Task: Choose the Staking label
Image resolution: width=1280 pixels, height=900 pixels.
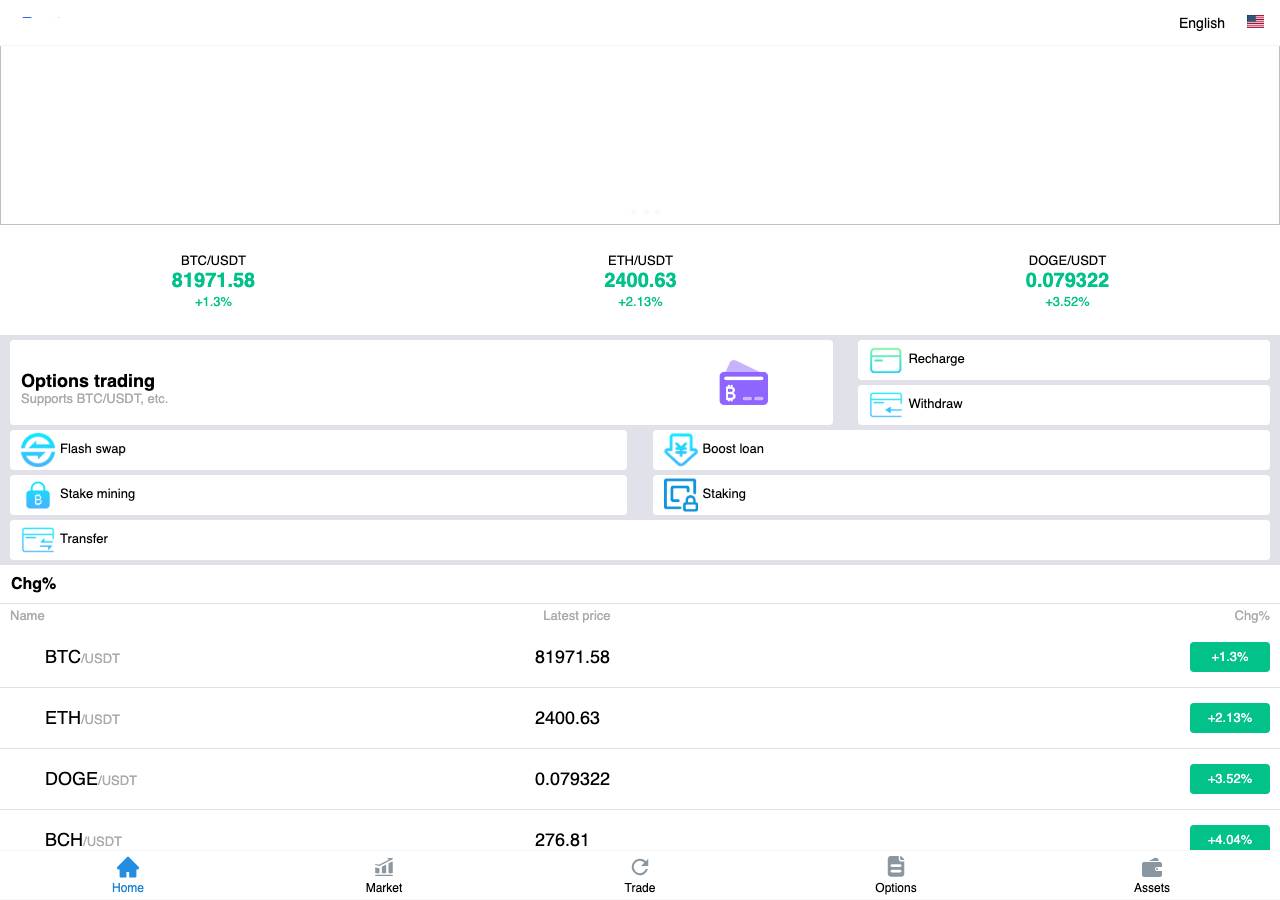Action: 724,494
